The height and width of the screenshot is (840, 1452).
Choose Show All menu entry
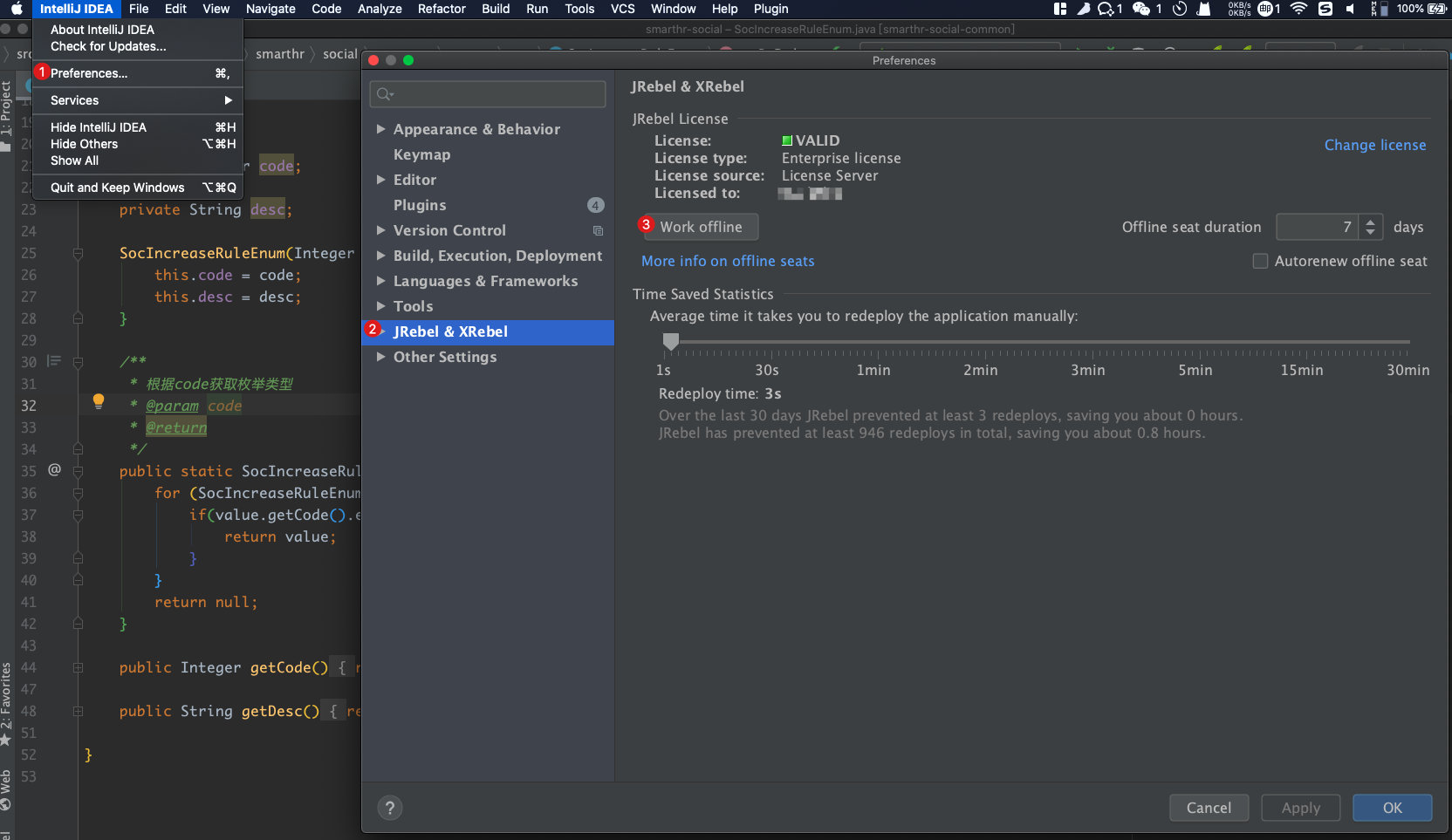tap(138, 160)
